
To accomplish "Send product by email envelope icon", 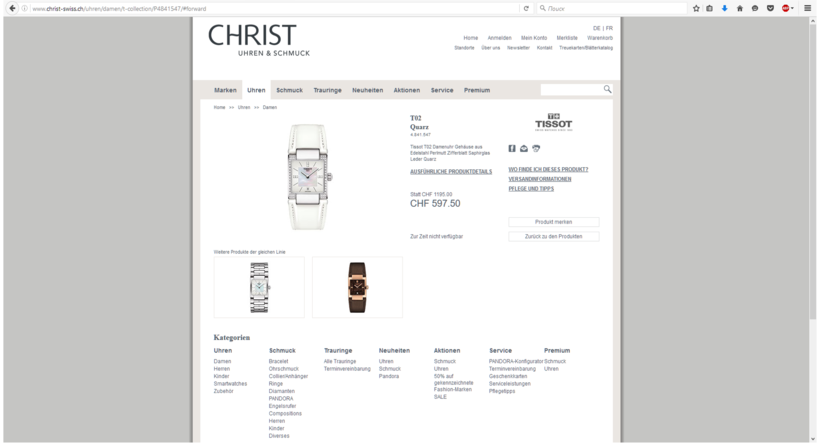I will [523, 148].
